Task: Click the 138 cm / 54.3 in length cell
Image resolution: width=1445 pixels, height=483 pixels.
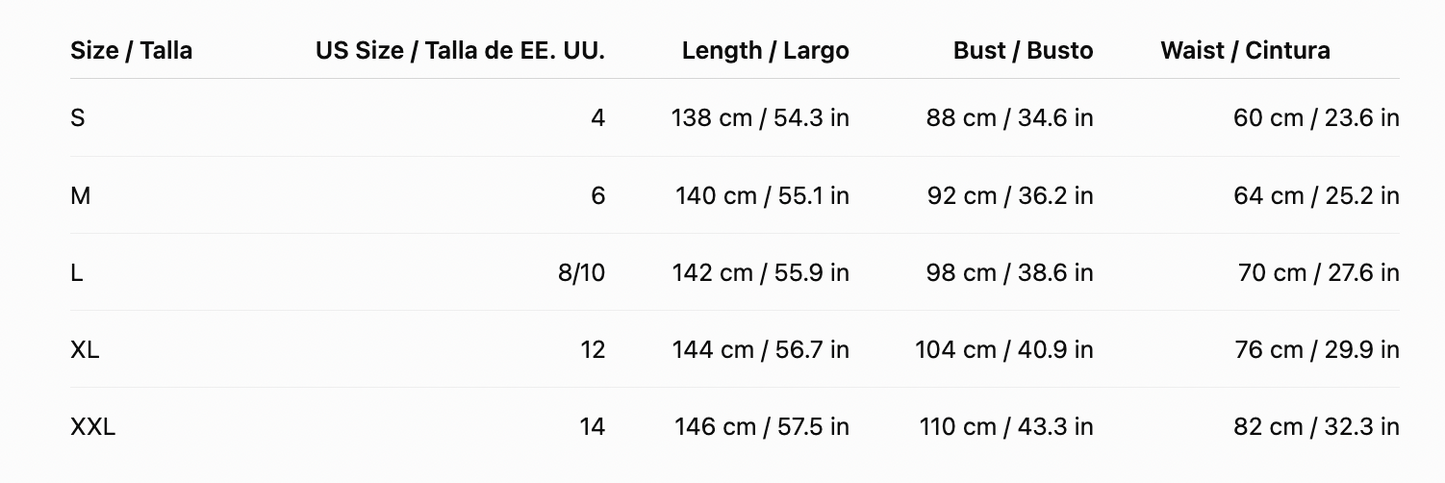Action: 760,118
